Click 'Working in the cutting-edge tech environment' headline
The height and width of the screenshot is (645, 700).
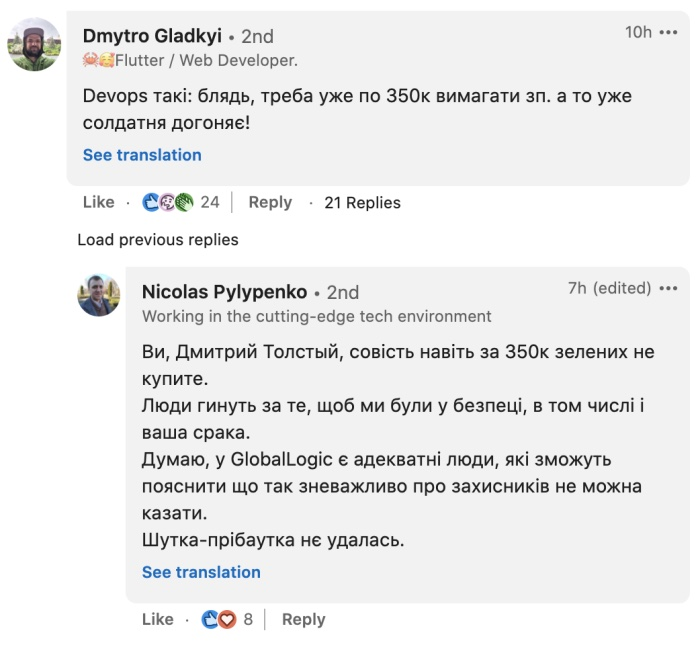[x=316, y=316]
